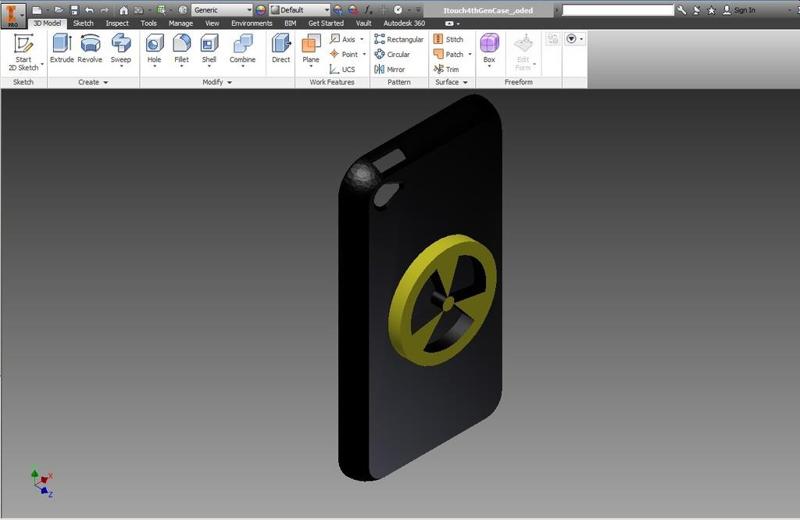Open the Point dropdown arrow
Image resolution: width=800 pixels, height=520 pixels.
pos(364,54)
